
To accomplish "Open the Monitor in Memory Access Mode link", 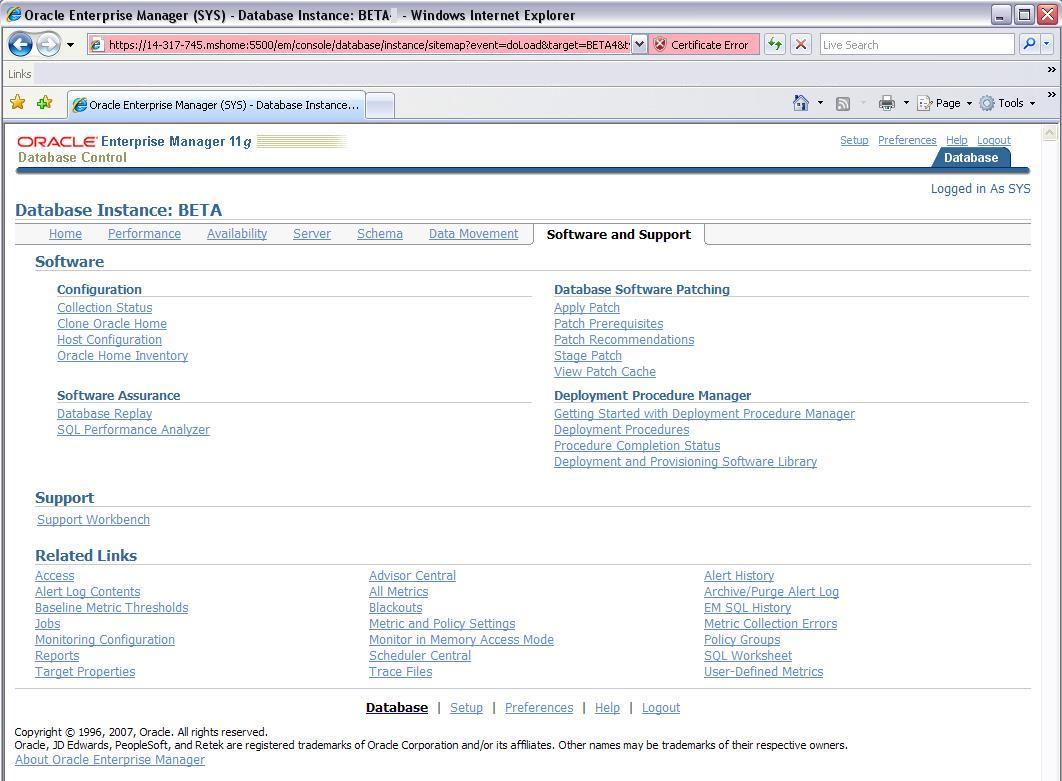I will tap(461, 639).
